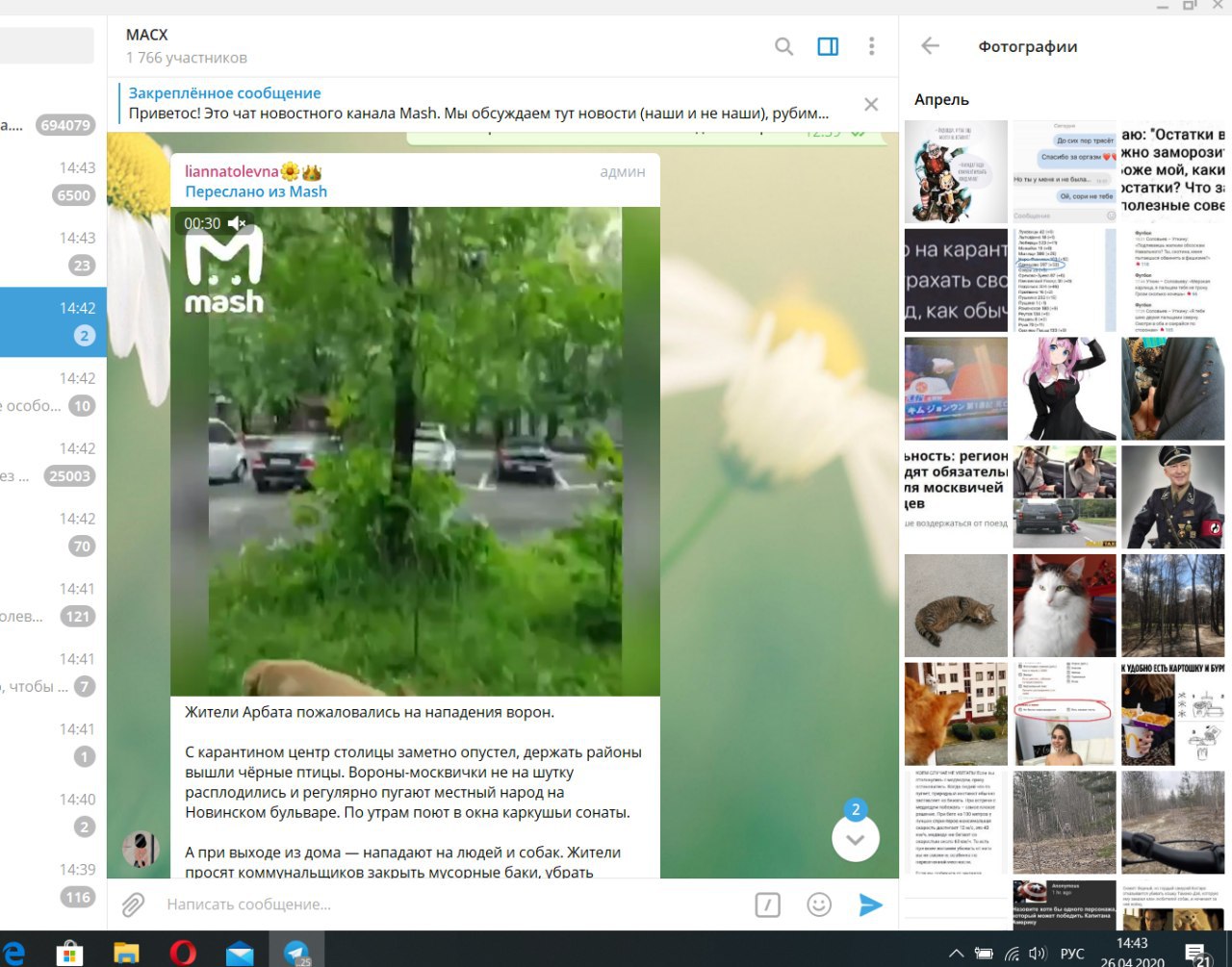This screenshot has width=1232, height=967.
Task: Open the pinned message "Закреплённое сообщение"
Action: point(478,103)
